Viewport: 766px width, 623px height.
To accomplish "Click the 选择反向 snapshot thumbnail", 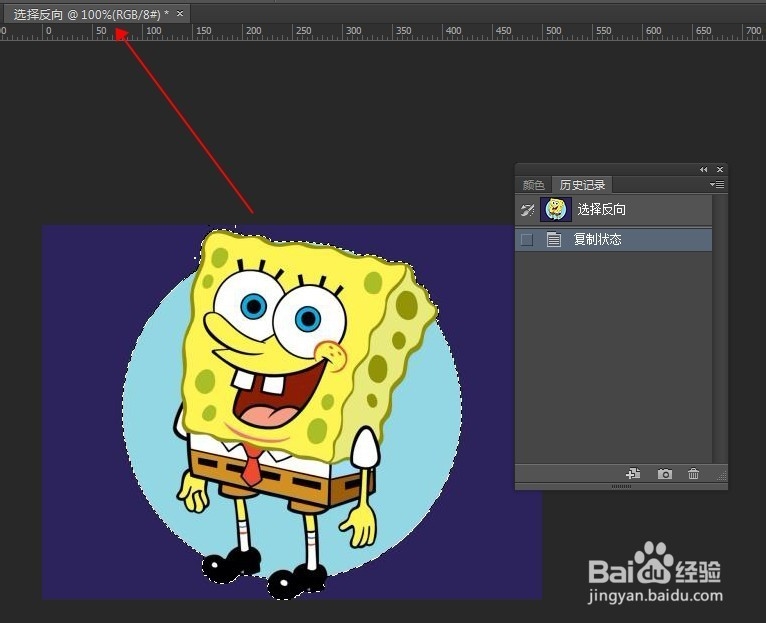I will point(556,210).
